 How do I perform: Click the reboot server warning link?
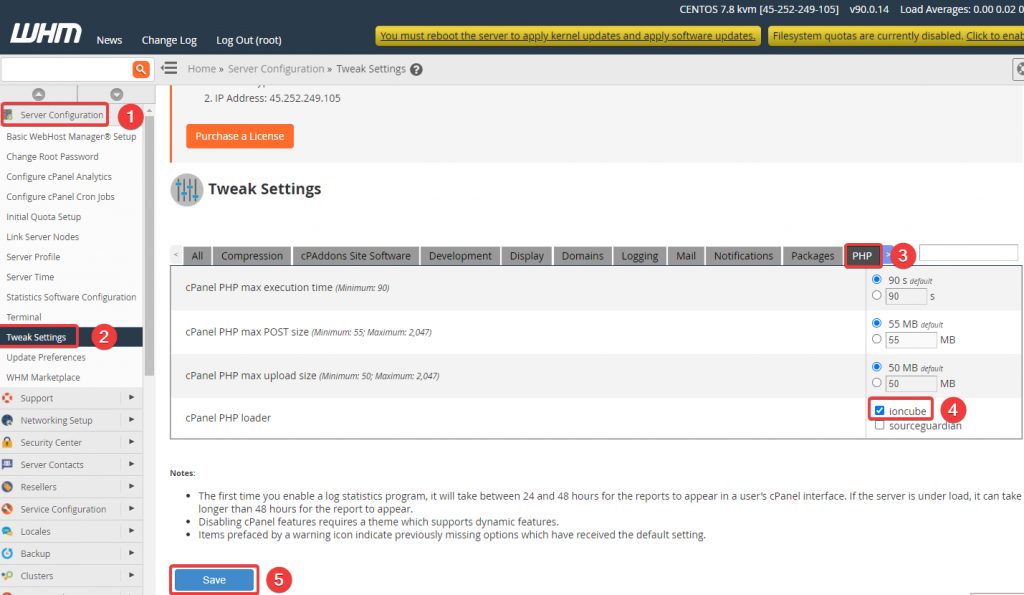568,36
